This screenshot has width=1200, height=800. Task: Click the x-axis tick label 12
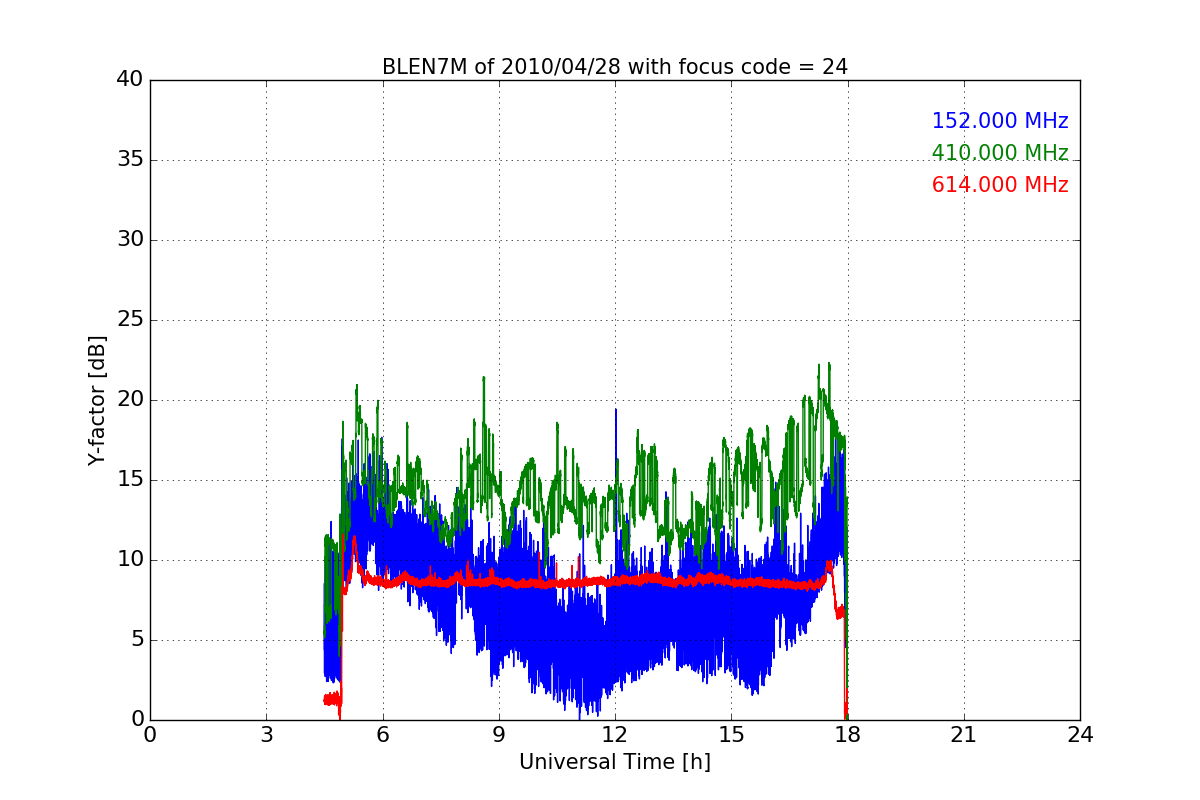tap(615, 735)
